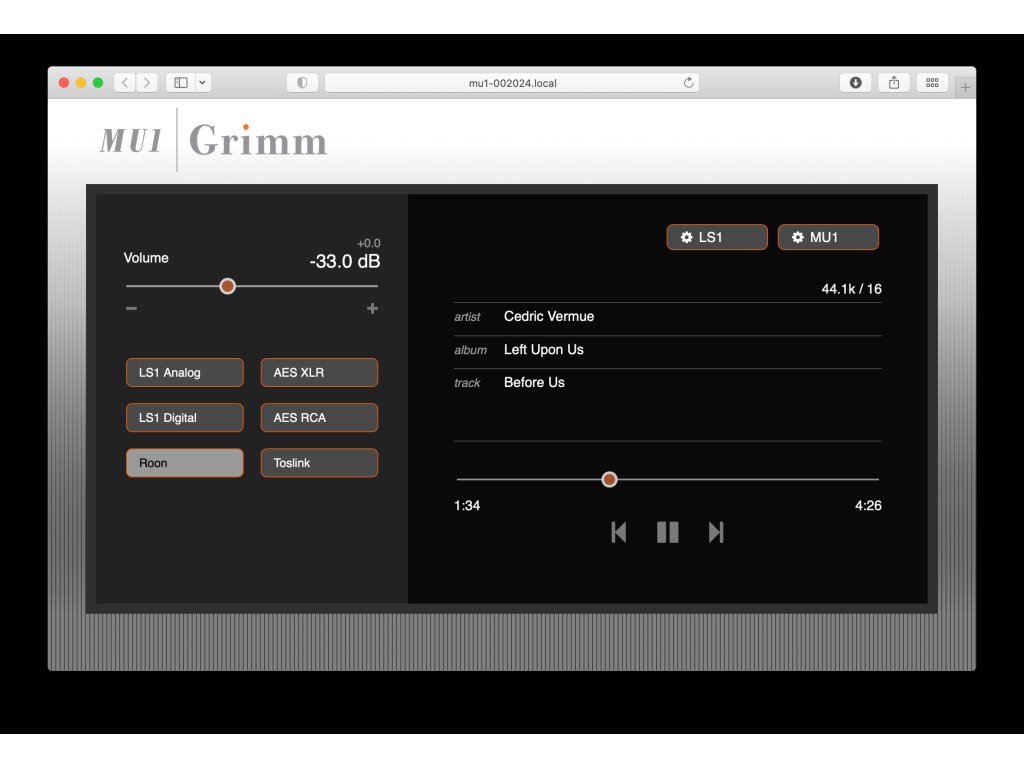This screenshot has width=1024, height=768.
Task: Click the mu1-002024.local address bar
Action: coord(512,83)
